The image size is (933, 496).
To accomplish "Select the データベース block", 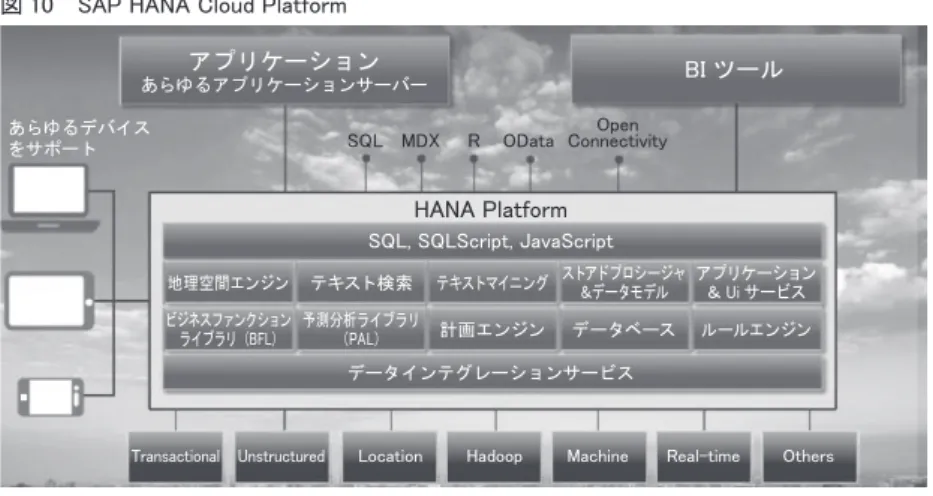I will 624,329.
